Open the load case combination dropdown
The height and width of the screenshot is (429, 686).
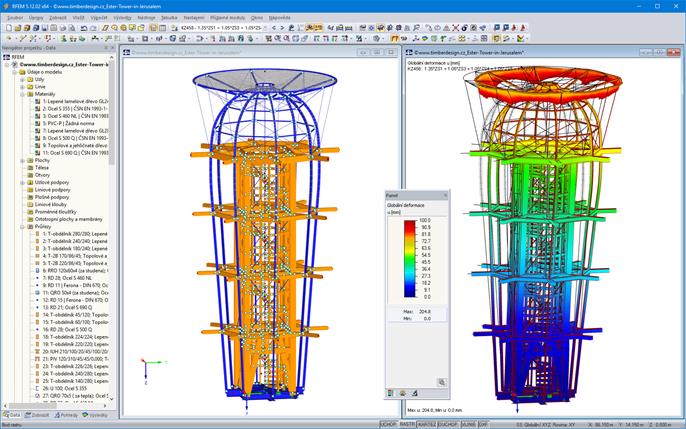point(266,28)
